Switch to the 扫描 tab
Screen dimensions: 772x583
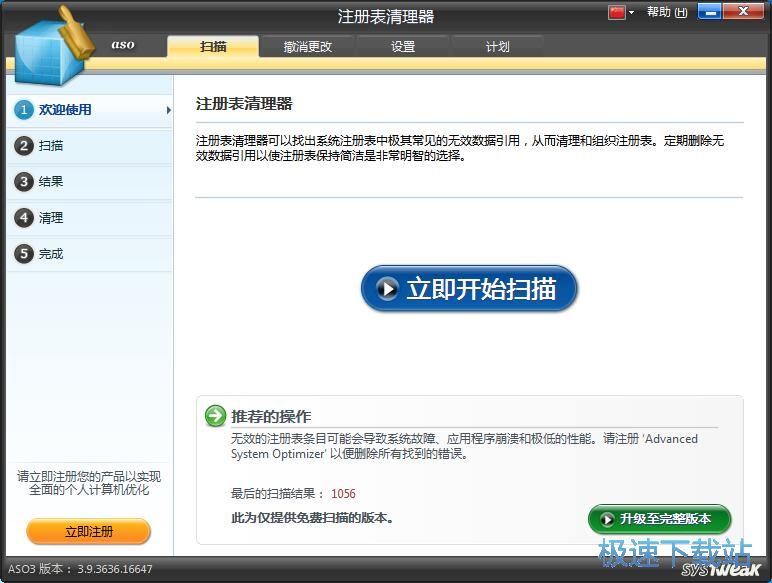click(213, 47)
